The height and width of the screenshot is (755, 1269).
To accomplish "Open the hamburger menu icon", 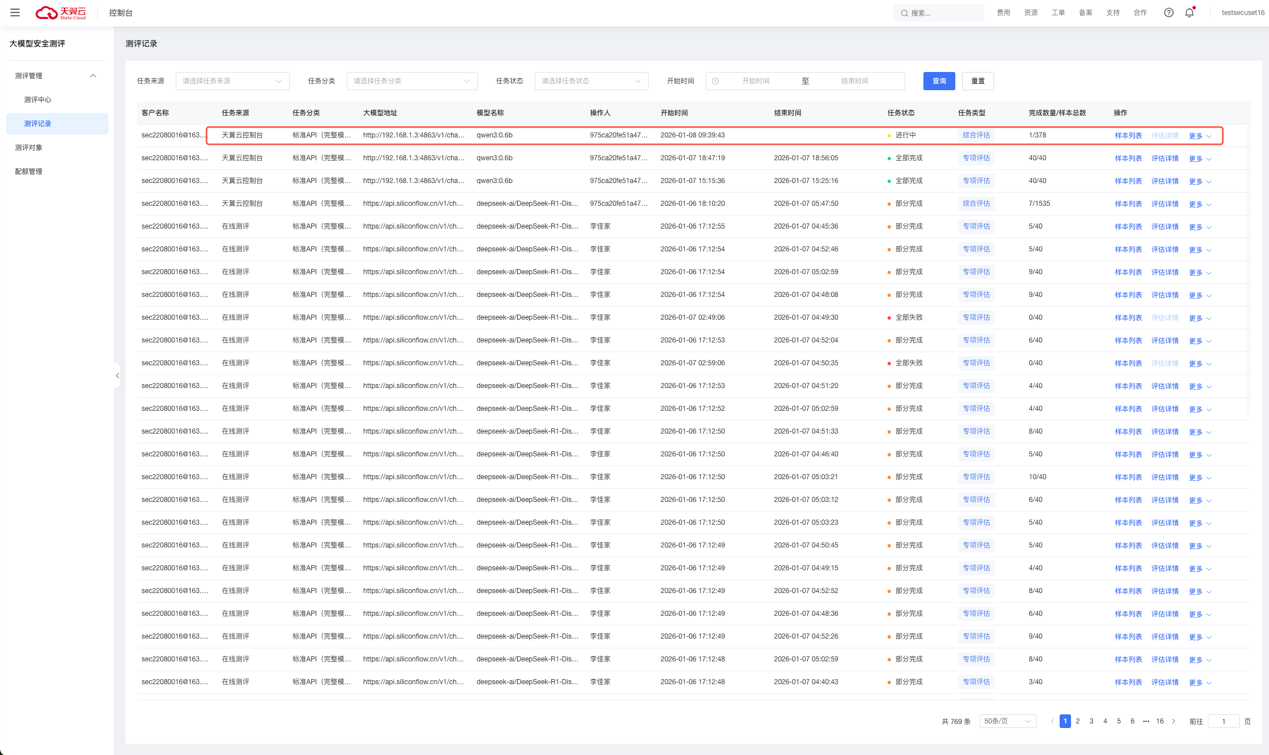I will pos(15,13).
